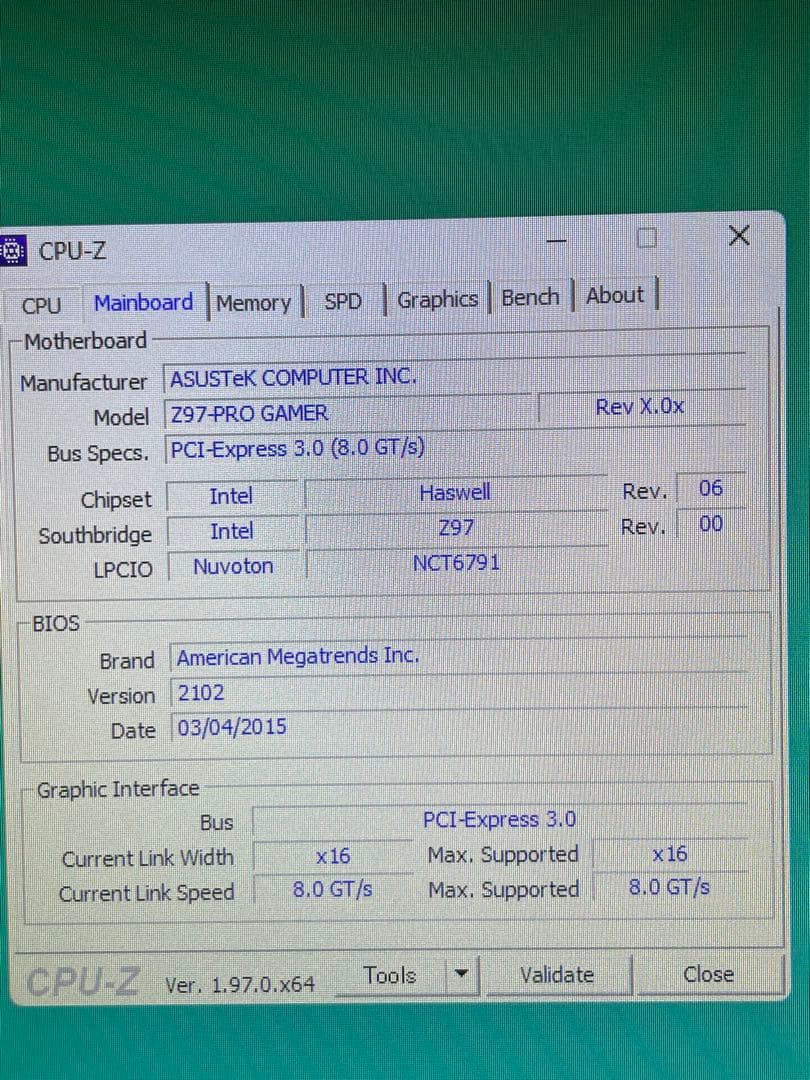Click the Tools button
Image resolution: width=810 pixels, height=1080 pixels.
click(x=390, y=975)
